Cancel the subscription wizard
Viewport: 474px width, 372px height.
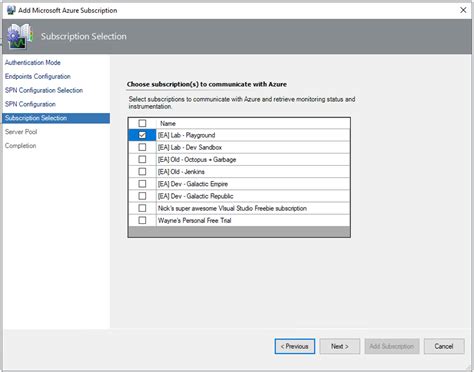[x=444, y=346]
